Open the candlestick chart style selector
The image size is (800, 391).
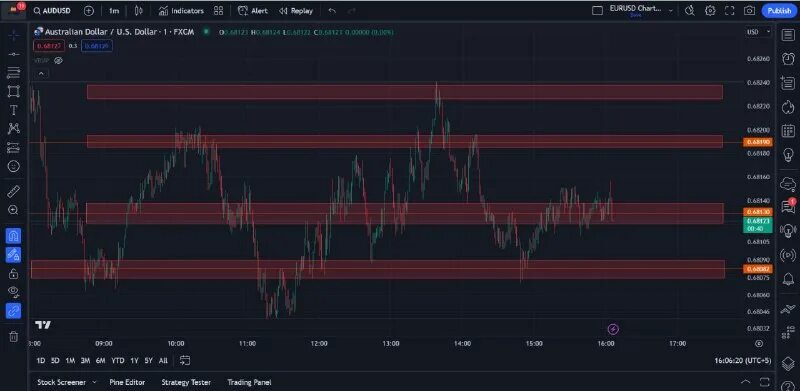pos(138,11)
